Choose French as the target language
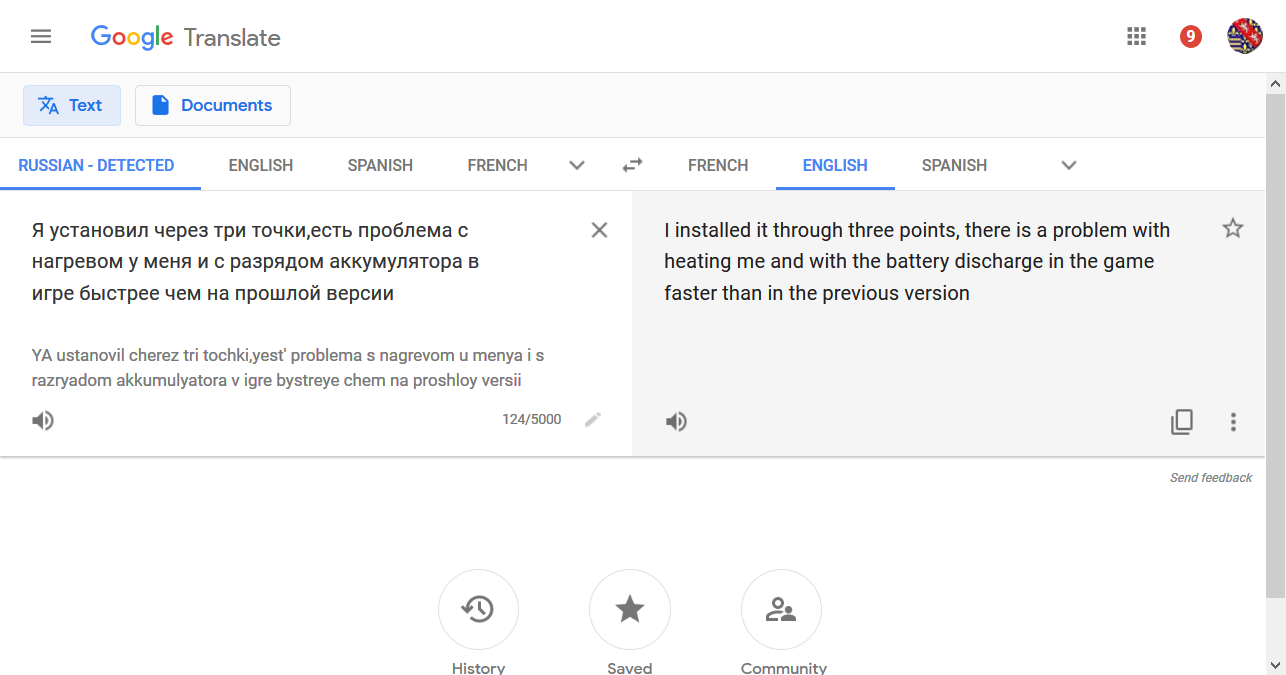 tap(718, 165)
